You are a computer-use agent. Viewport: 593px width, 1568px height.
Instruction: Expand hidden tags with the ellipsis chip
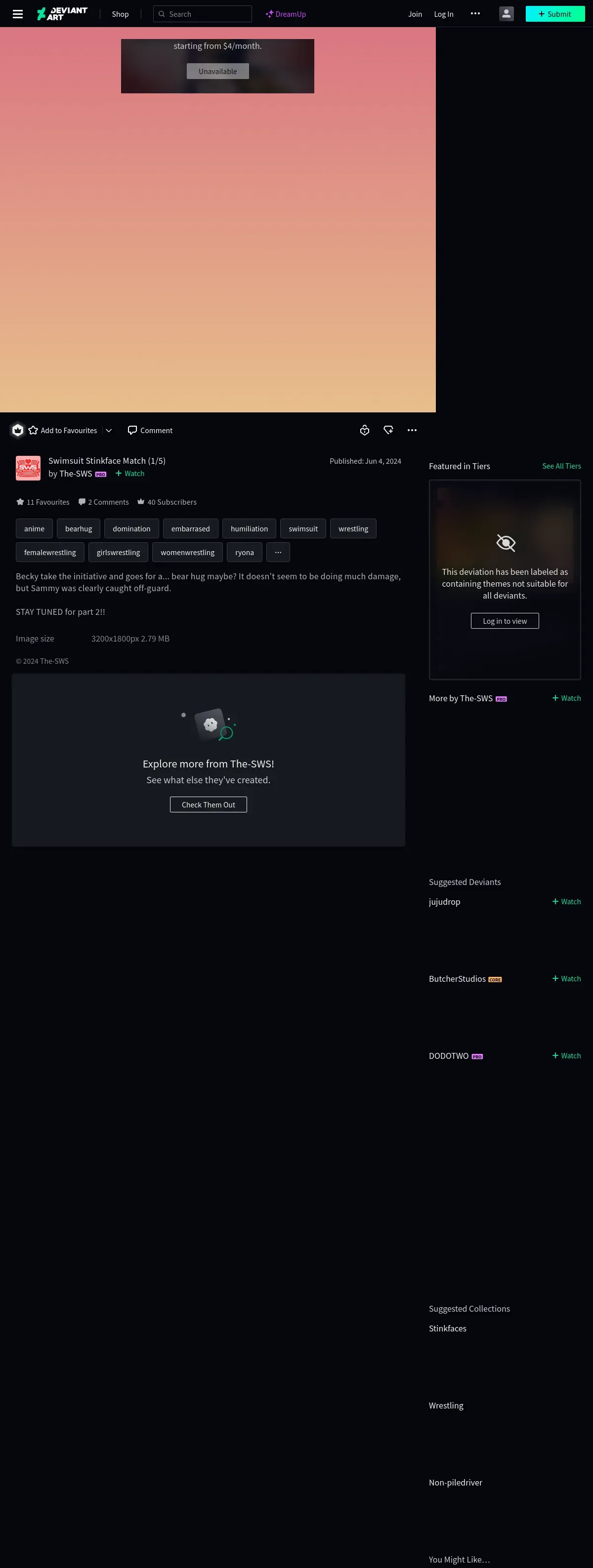click(278, 552)
